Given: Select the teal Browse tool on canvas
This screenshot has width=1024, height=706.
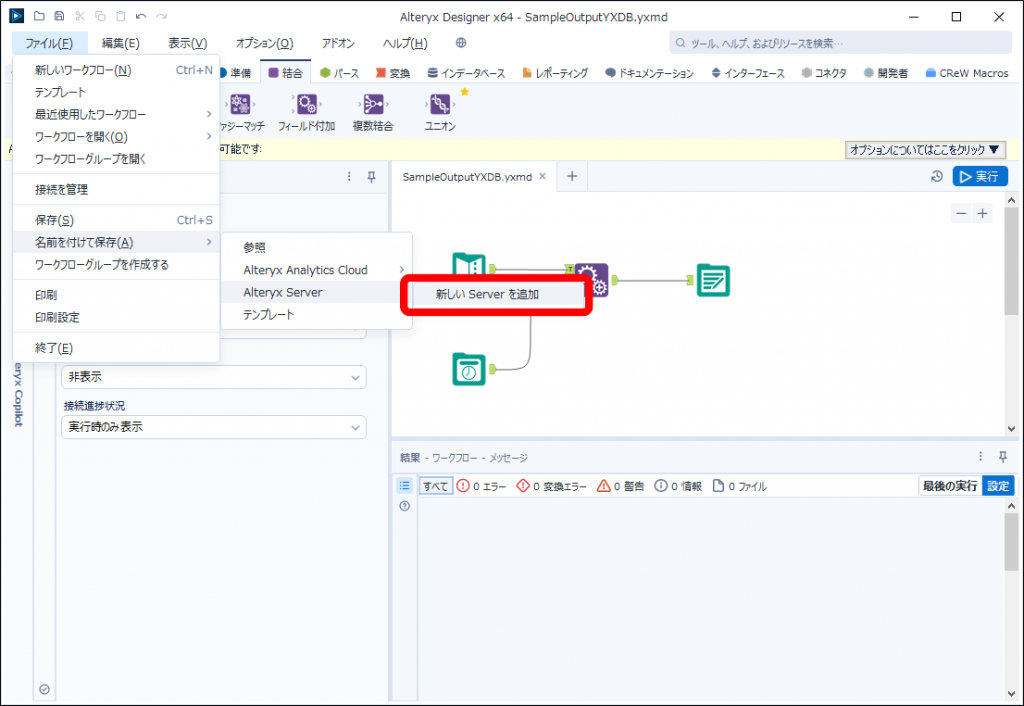Looking at the screenshot, I should click(x=712, y=280).
